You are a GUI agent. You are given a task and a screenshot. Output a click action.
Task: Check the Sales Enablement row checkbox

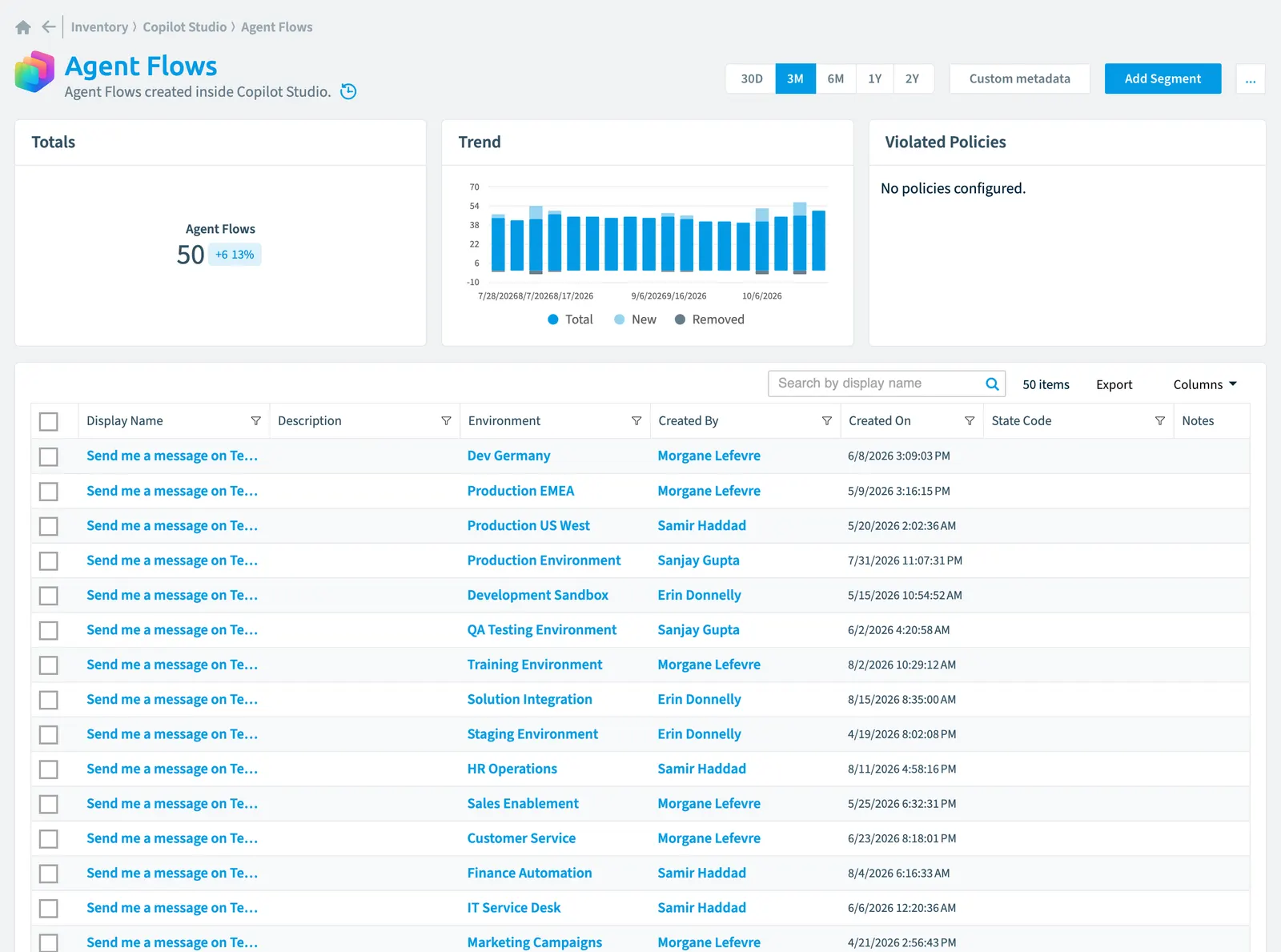tap(49, 804)
